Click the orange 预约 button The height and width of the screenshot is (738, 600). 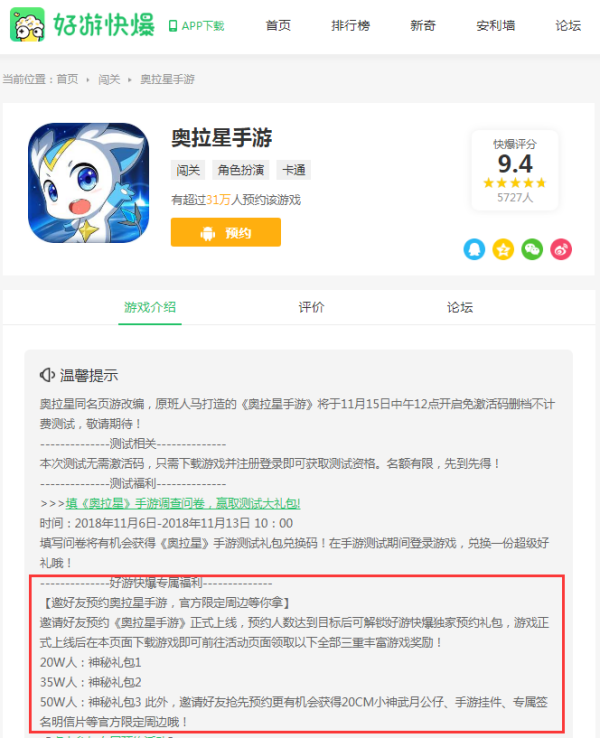(226, 232)
